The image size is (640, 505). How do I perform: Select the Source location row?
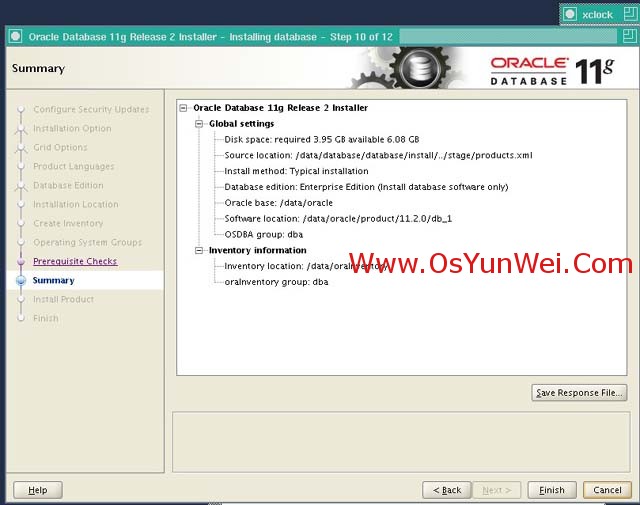tap(378, 156)
